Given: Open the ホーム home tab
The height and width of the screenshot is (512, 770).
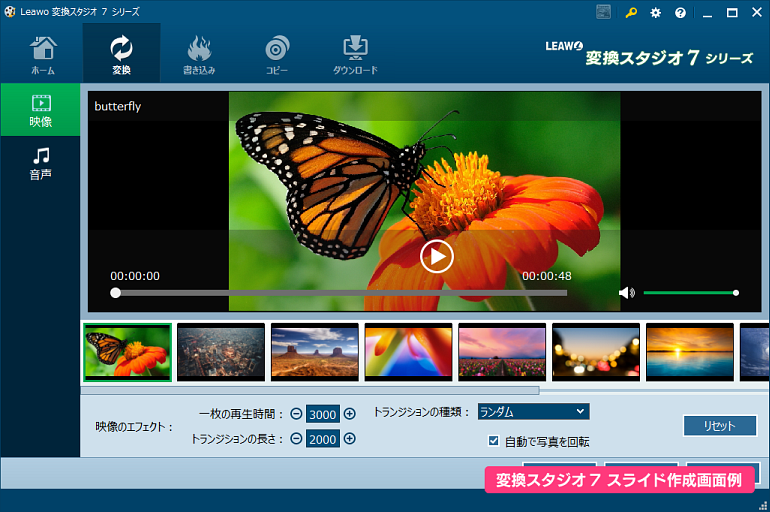Looking at the screenshot, I should point(43,55).
